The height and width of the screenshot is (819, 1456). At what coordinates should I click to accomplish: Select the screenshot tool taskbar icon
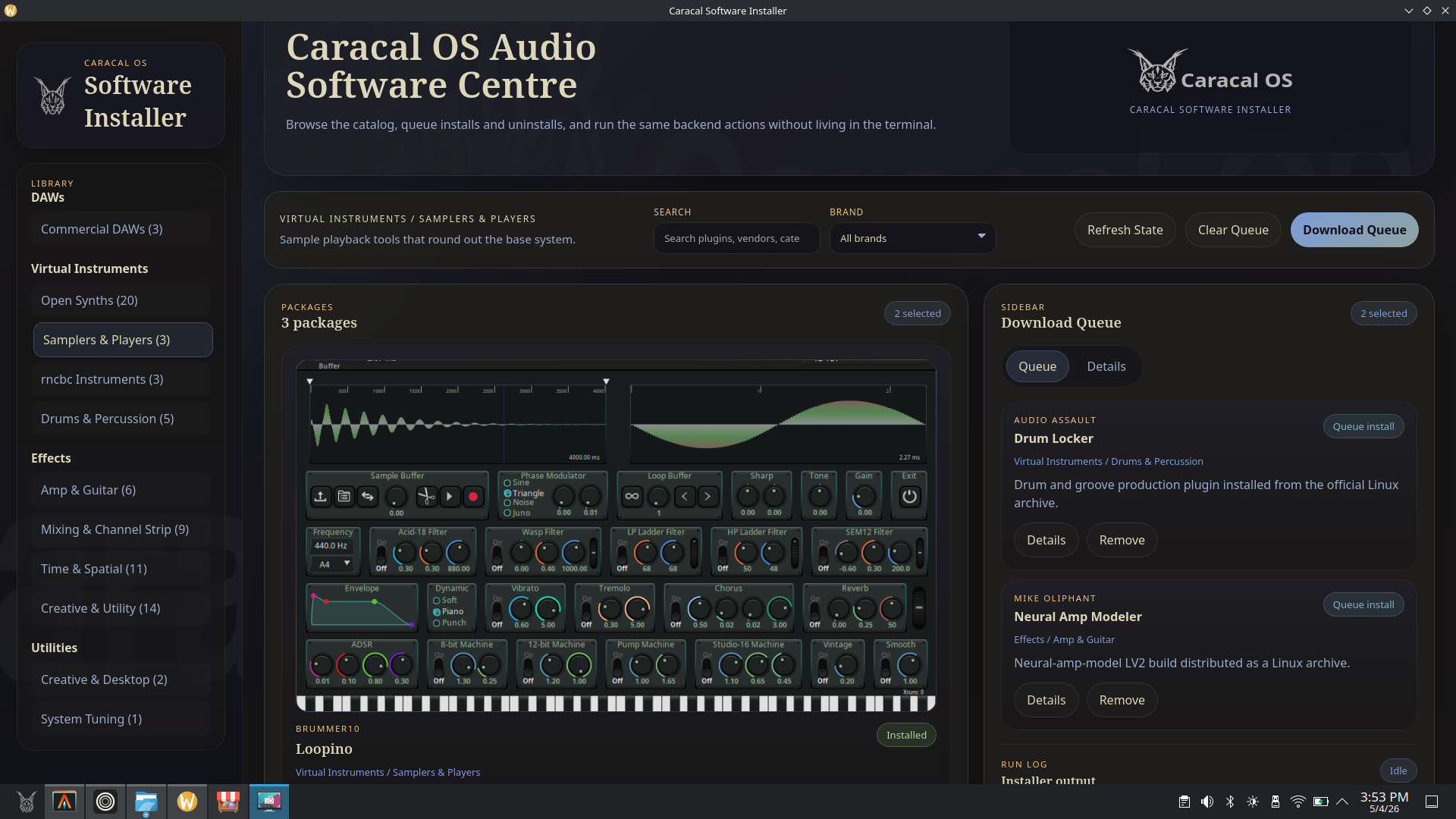(269, 802)
